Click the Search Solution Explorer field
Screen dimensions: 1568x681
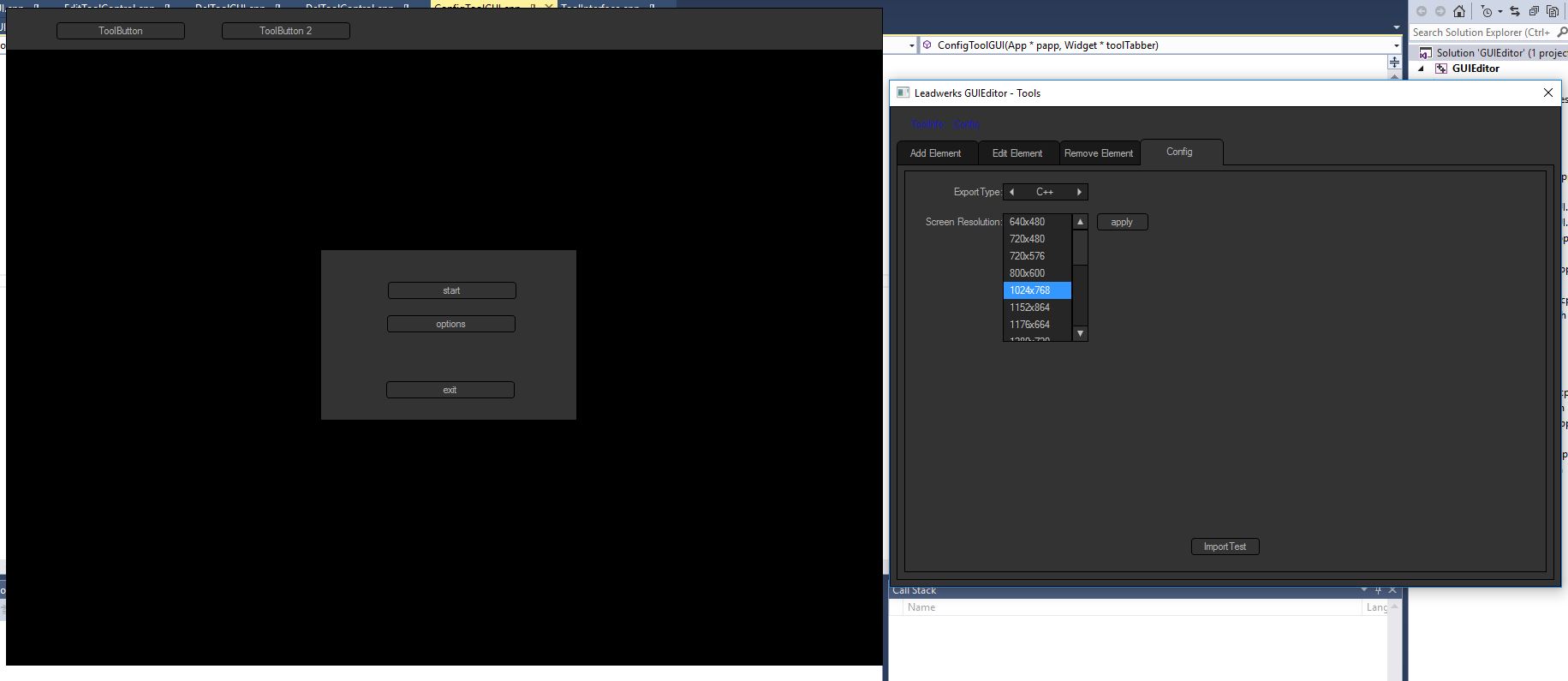1482,33
